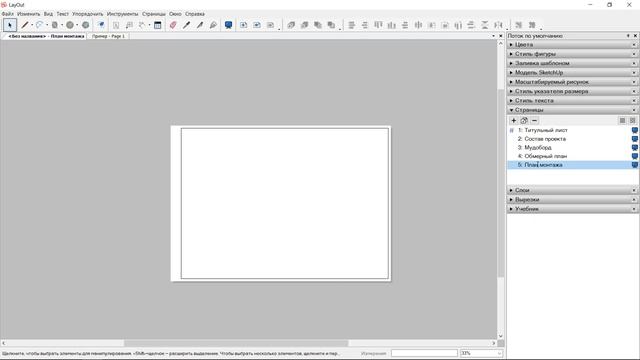Select the pink Eraser tool
The image size is (640, 360).
[x=173, y=25]
